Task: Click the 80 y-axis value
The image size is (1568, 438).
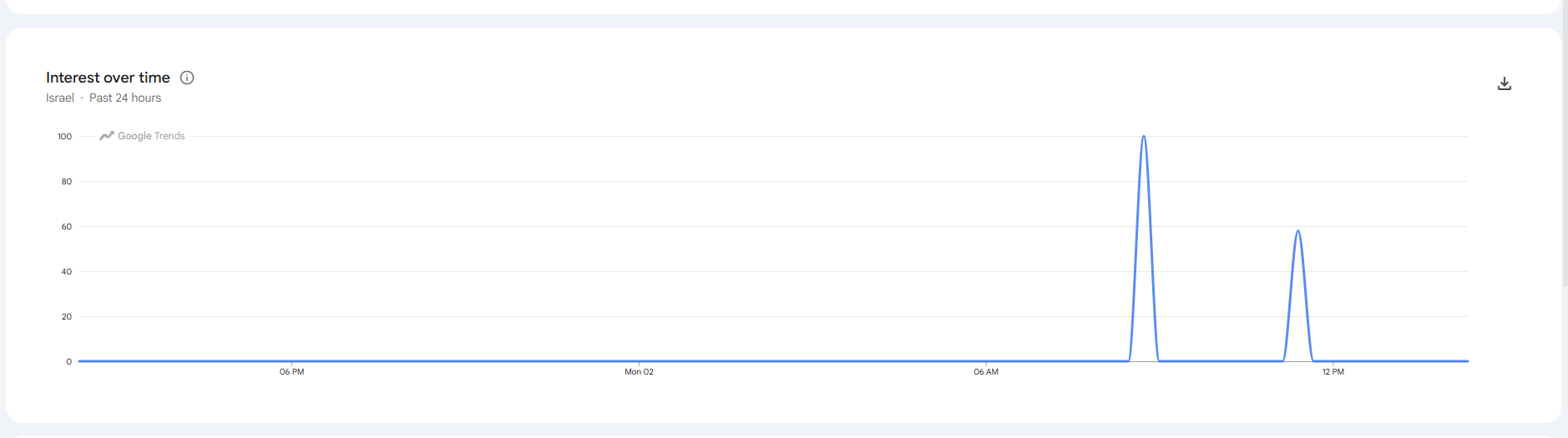Action: (67, 182)
